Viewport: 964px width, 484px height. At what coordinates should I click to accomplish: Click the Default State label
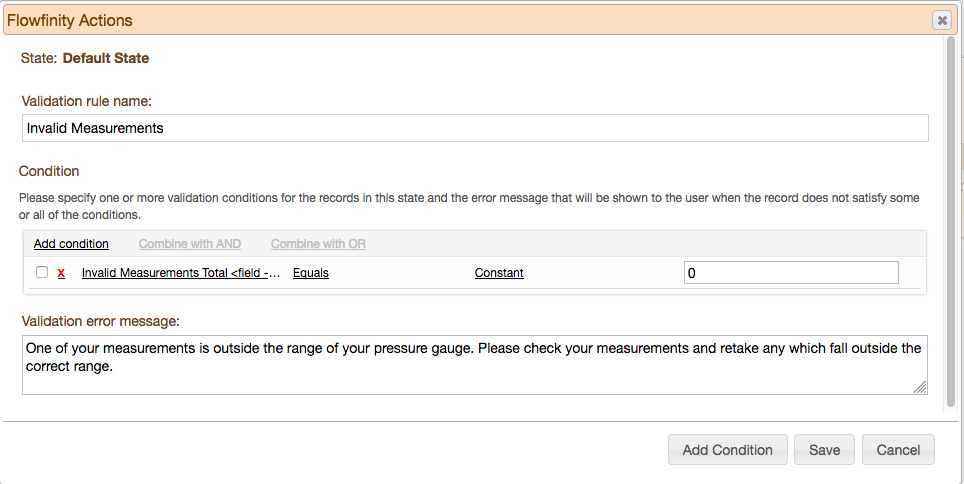click(x=106, y=58)
